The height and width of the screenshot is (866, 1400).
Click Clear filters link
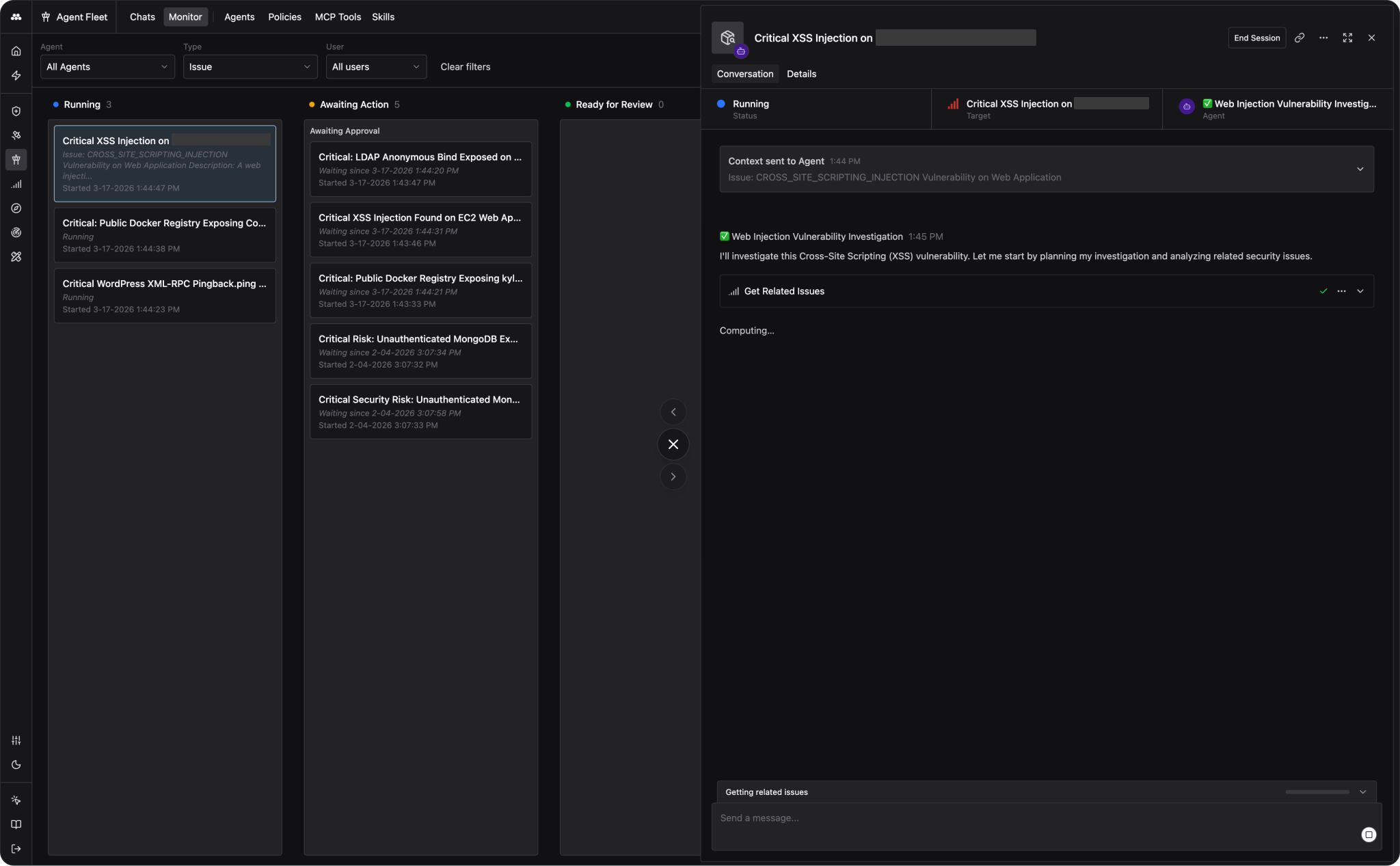465,67
